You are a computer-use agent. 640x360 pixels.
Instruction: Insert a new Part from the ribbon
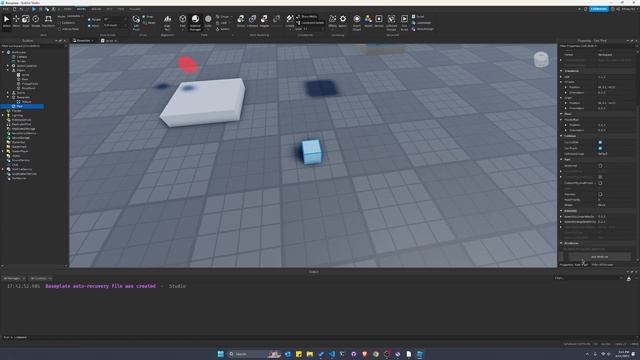coord(182,21)
